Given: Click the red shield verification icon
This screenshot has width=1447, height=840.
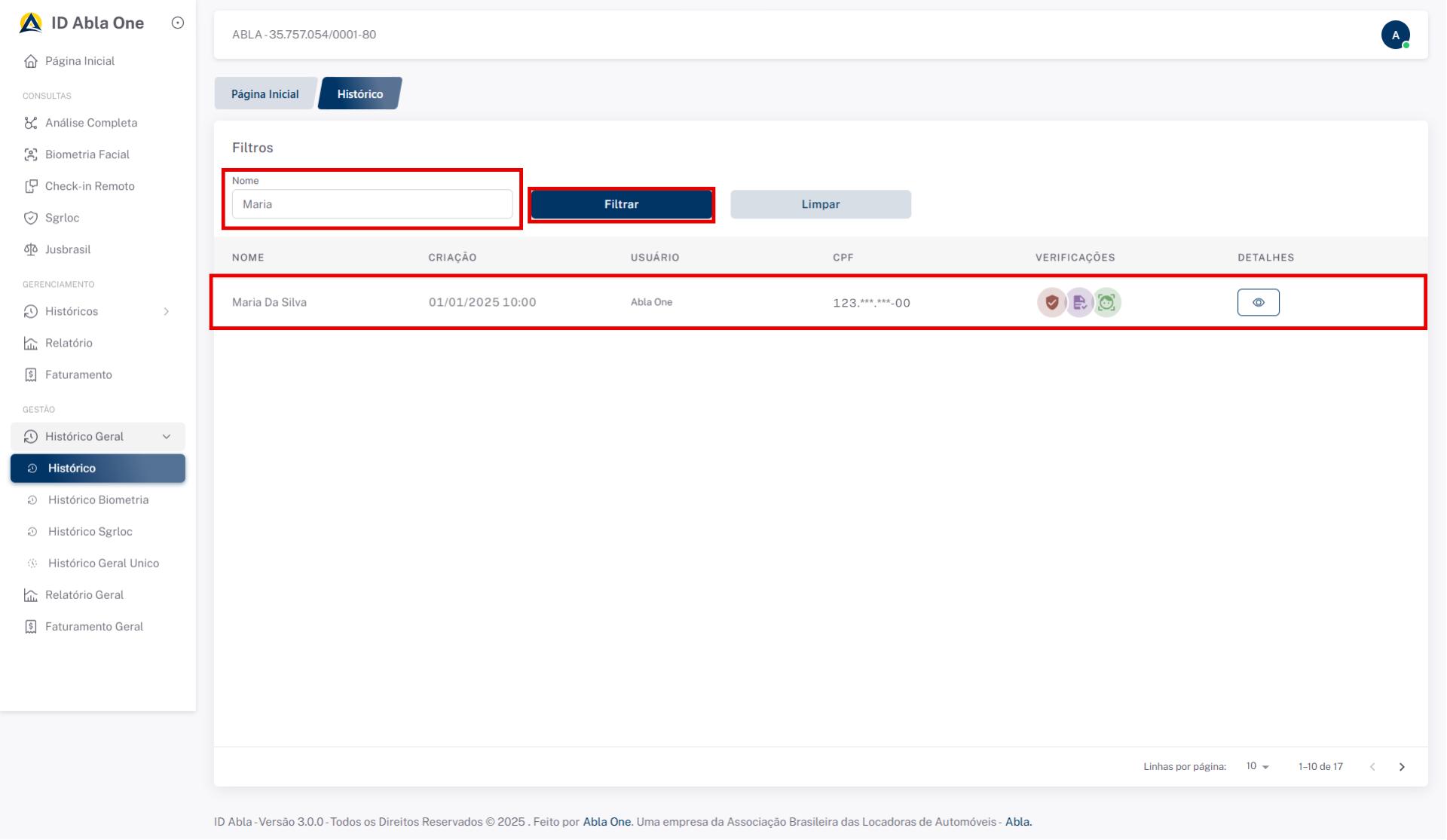Looking at the screenshot, I should pos(1051,303).
